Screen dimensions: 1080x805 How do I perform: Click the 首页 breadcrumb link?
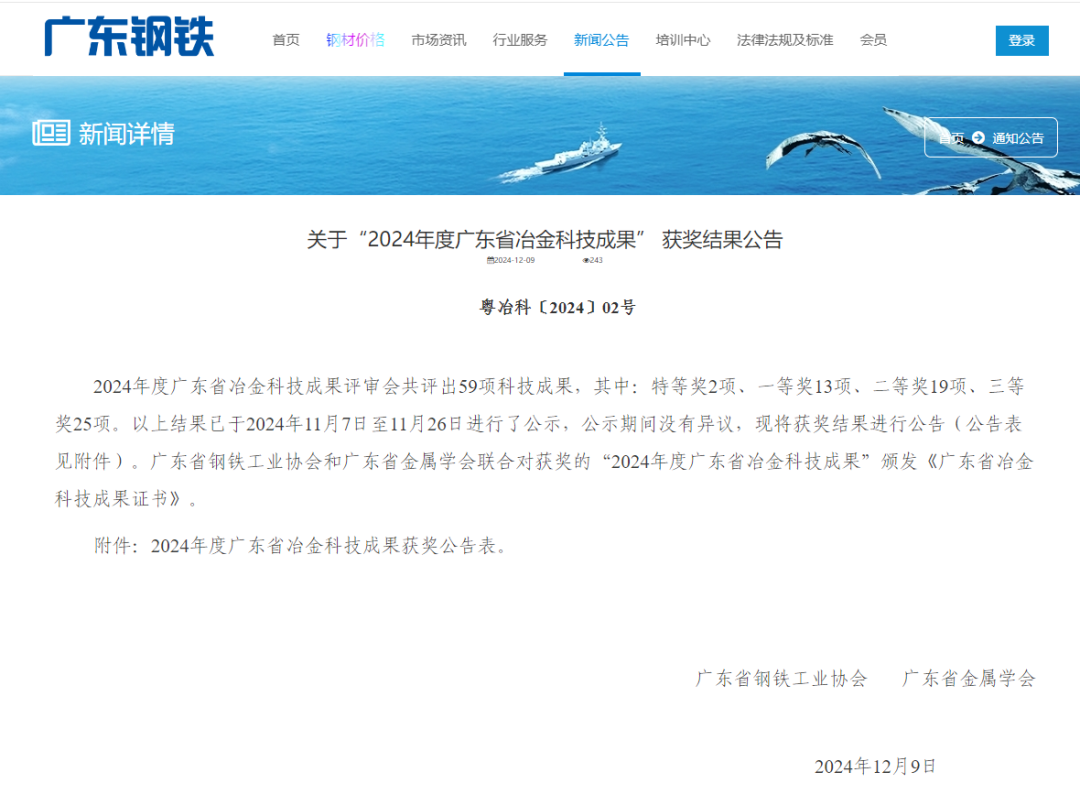tap(950, 137)
